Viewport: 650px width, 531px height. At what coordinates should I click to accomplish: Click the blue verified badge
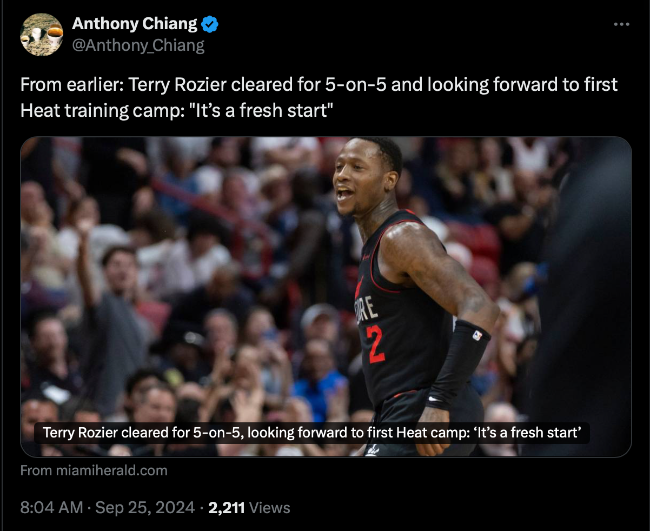tap(210, 24)
